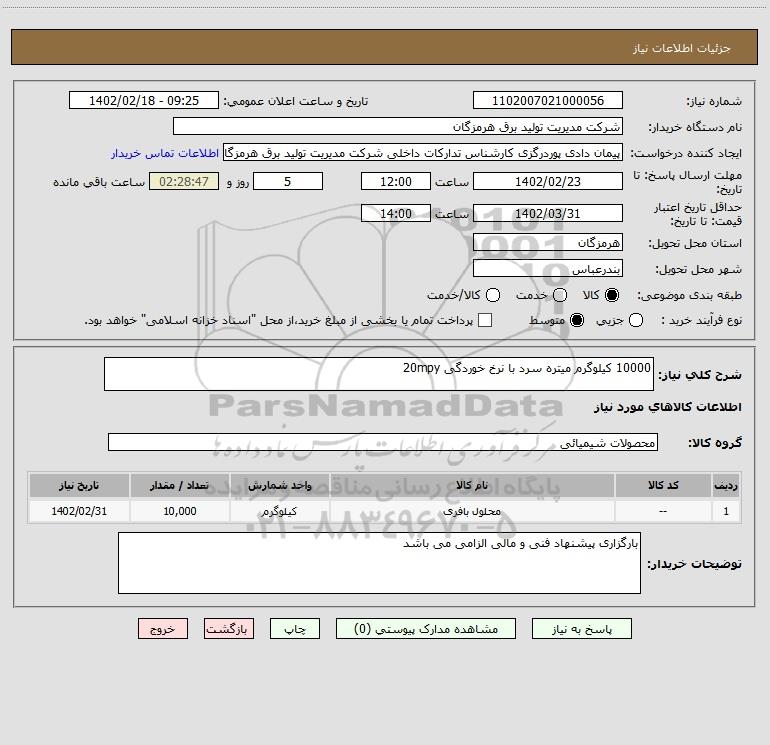The image size is (770, 745).
Task: Toggle the اسناد خزانه اسلامی payment checkbox
Action: [485, 320]
